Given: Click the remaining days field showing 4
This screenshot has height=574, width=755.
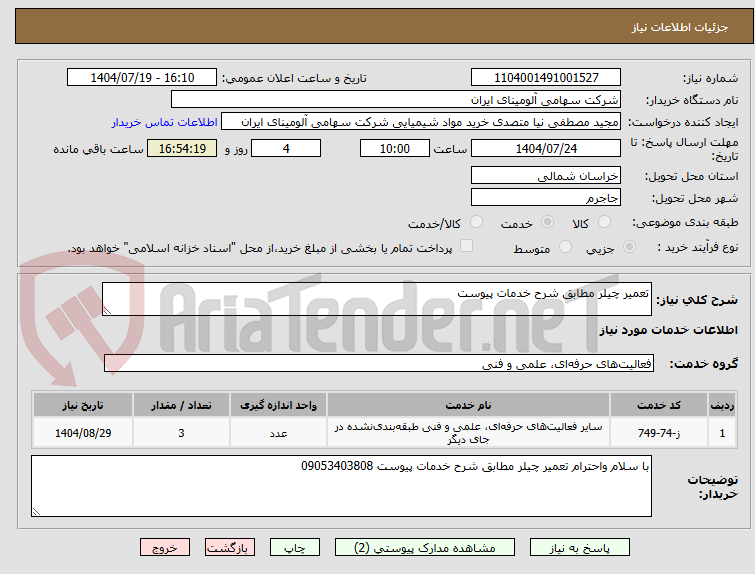Looking at the screenshot, I should click(286, 148).
